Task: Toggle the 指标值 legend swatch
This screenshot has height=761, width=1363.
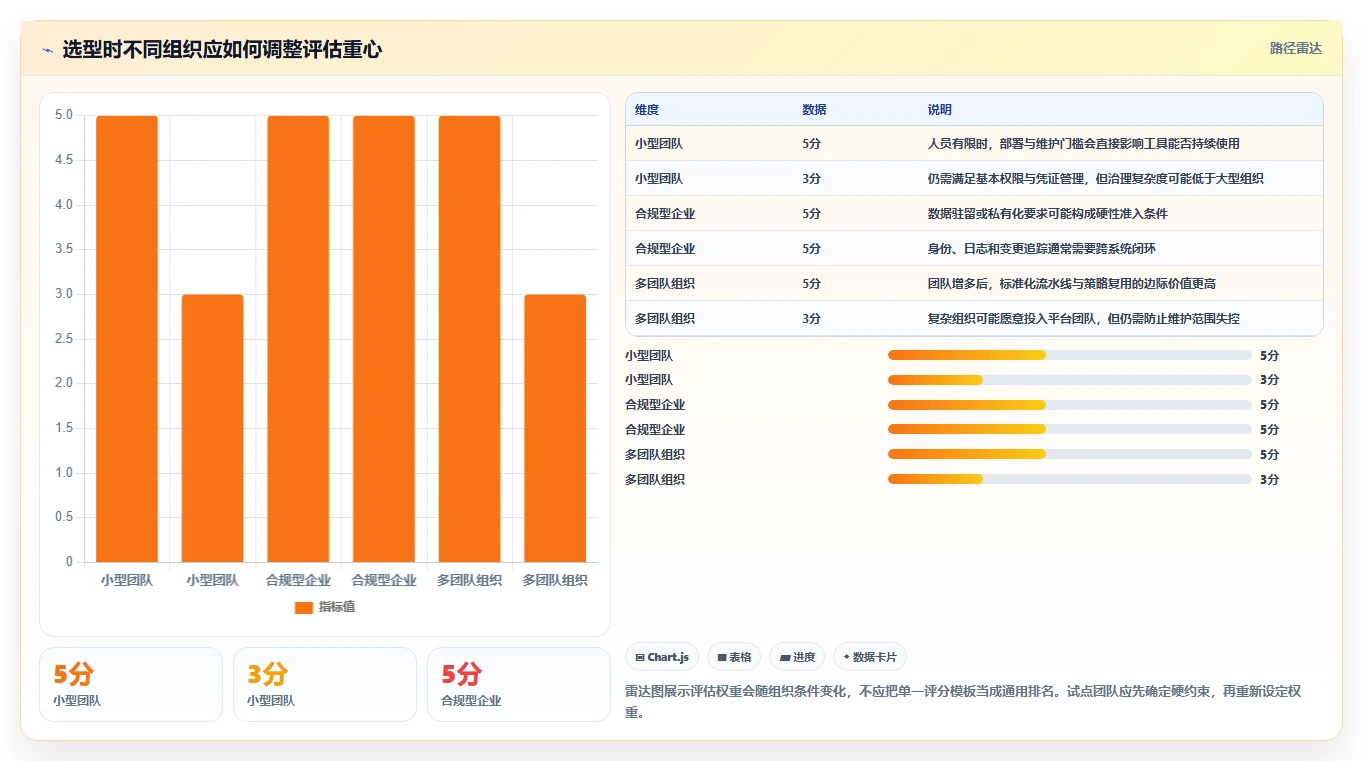Action: point(304,608)
